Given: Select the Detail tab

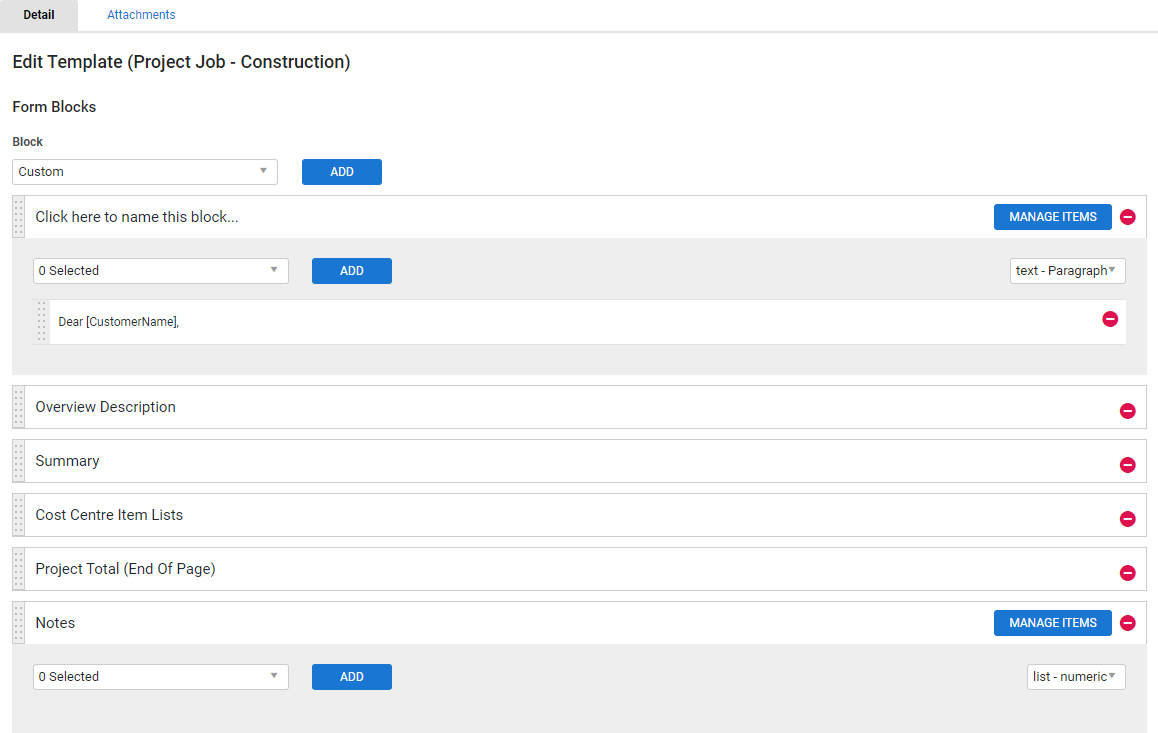Looking at the screenshot, I should pos(38,15).
